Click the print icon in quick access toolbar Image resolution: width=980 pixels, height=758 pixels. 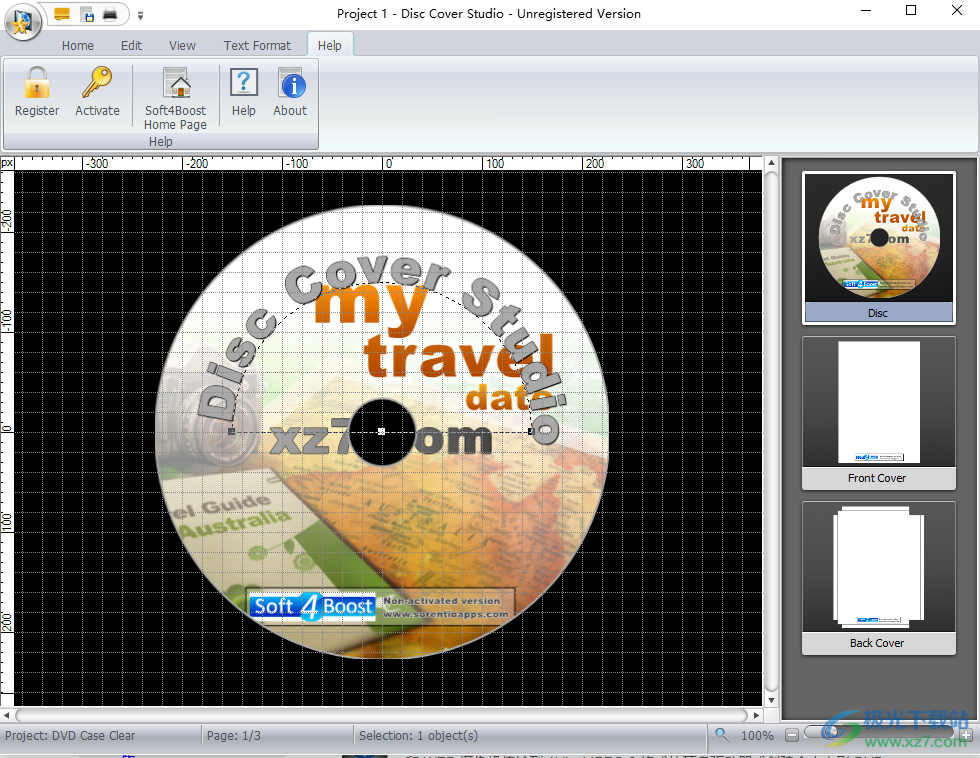(x=110, y=14)
